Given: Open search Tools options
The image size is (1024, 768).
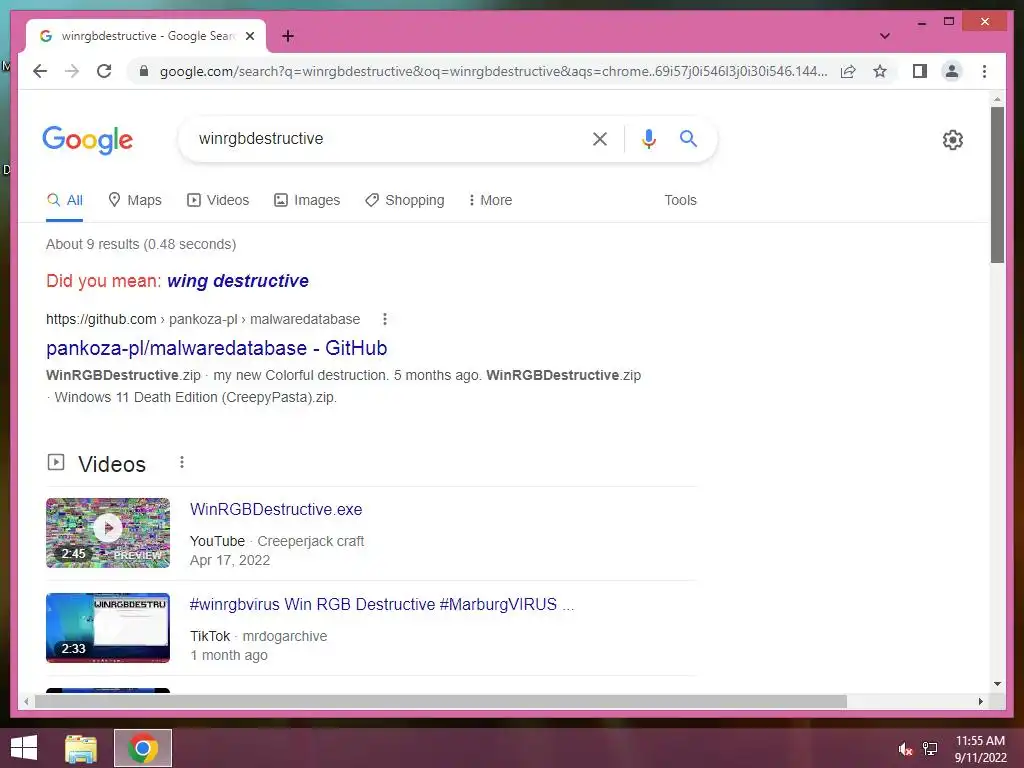Looking at the screenshot, I should [x=680, y=200].
